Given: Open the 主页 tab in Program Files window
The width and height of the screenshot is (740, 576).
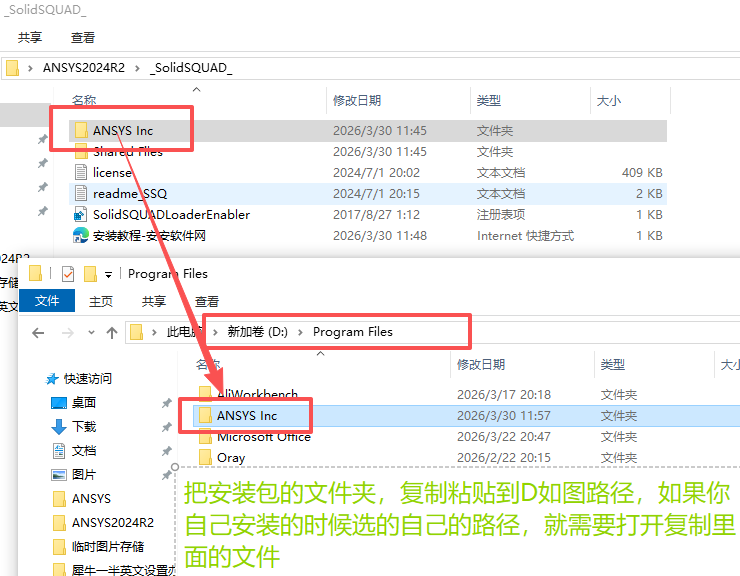Looking at the screenshot, I should tap(101, 301).
